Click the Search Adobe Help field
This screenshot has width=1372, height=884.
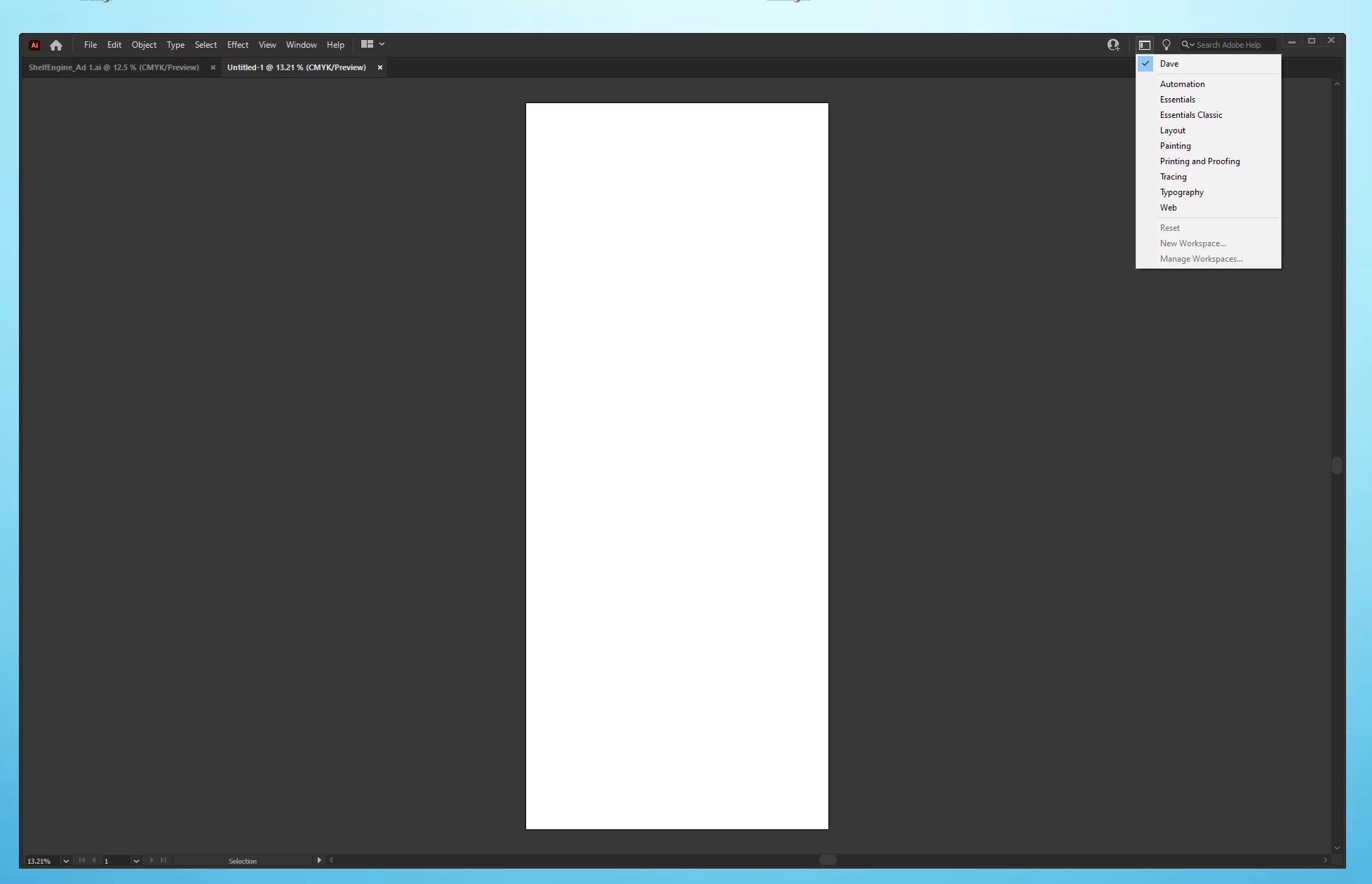pos(1235,45)
